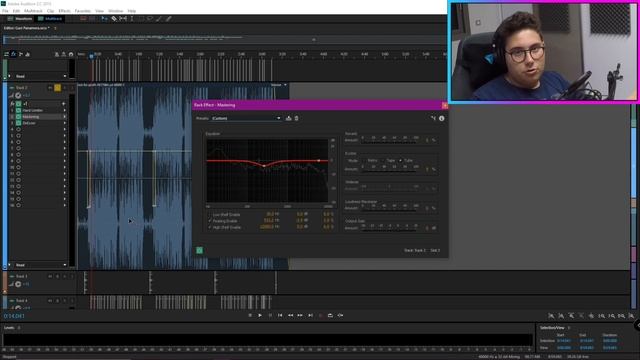Click the Play transport button

(x=260, y=316)
